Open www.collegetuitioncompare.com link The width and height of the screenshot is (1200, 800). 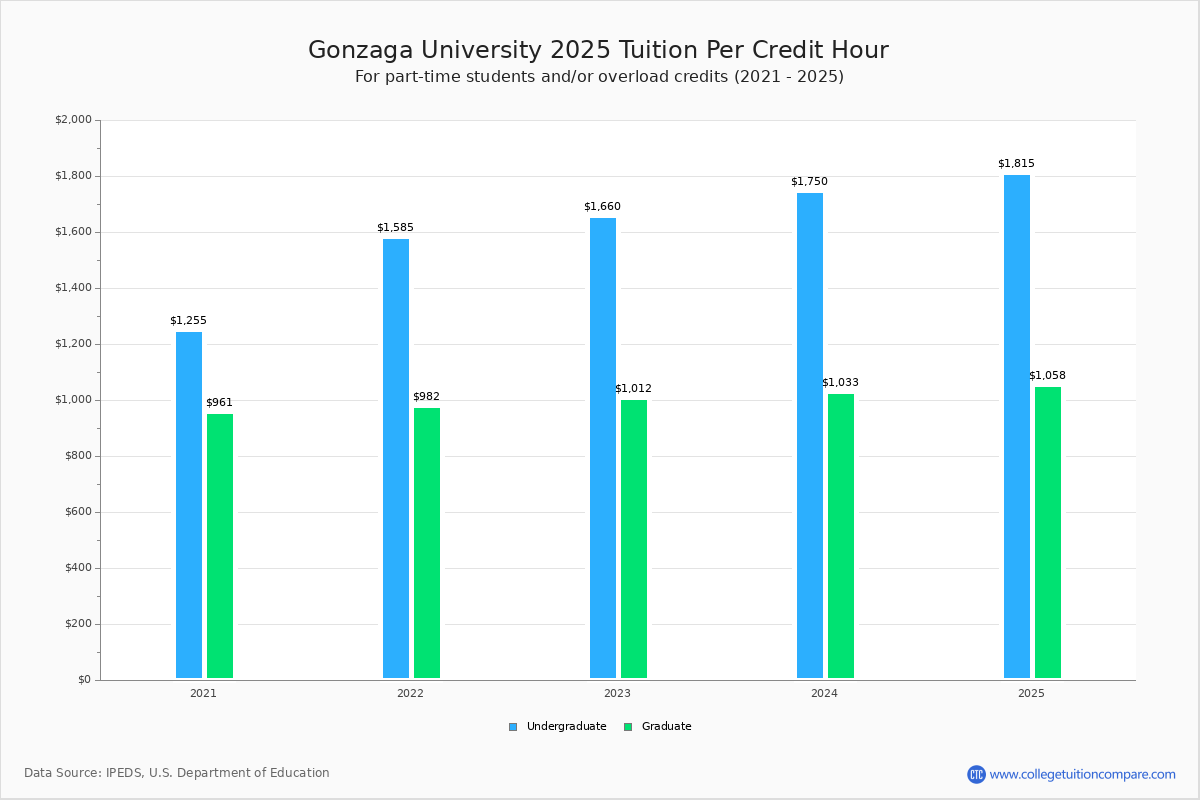[x=1082, y=774]
